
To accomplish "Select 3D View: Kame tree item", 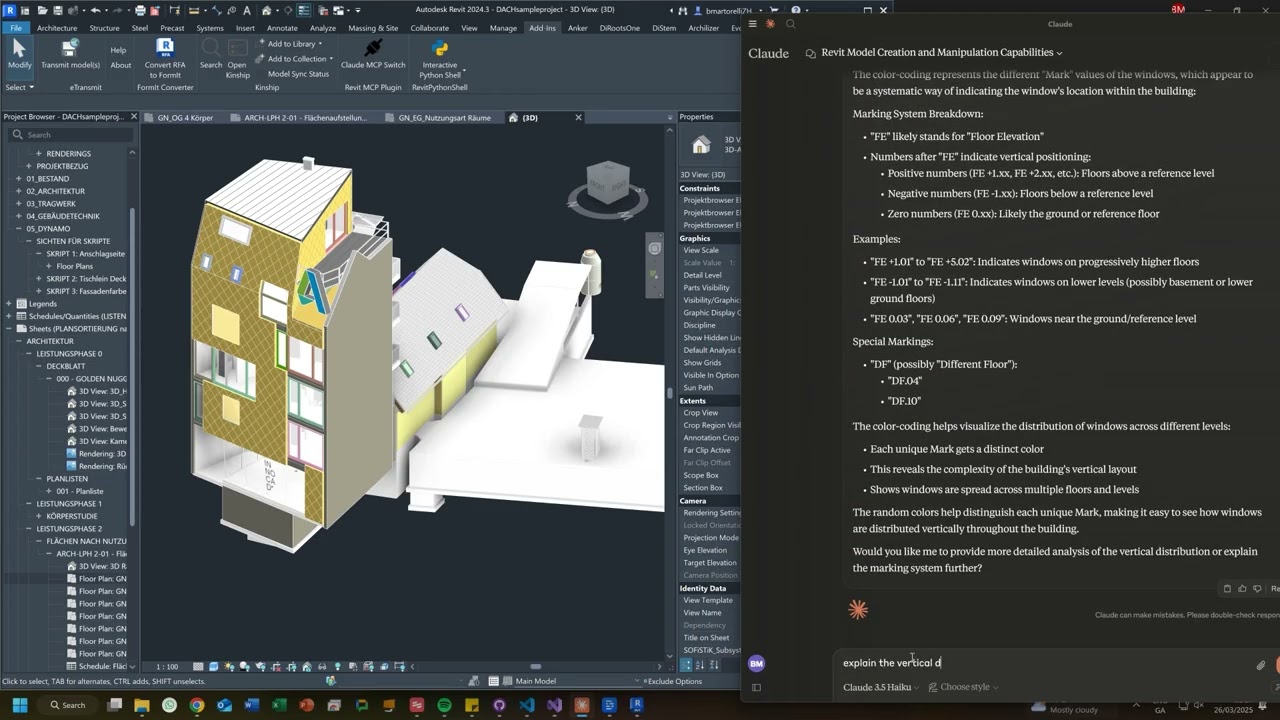I will pos(96,441).
